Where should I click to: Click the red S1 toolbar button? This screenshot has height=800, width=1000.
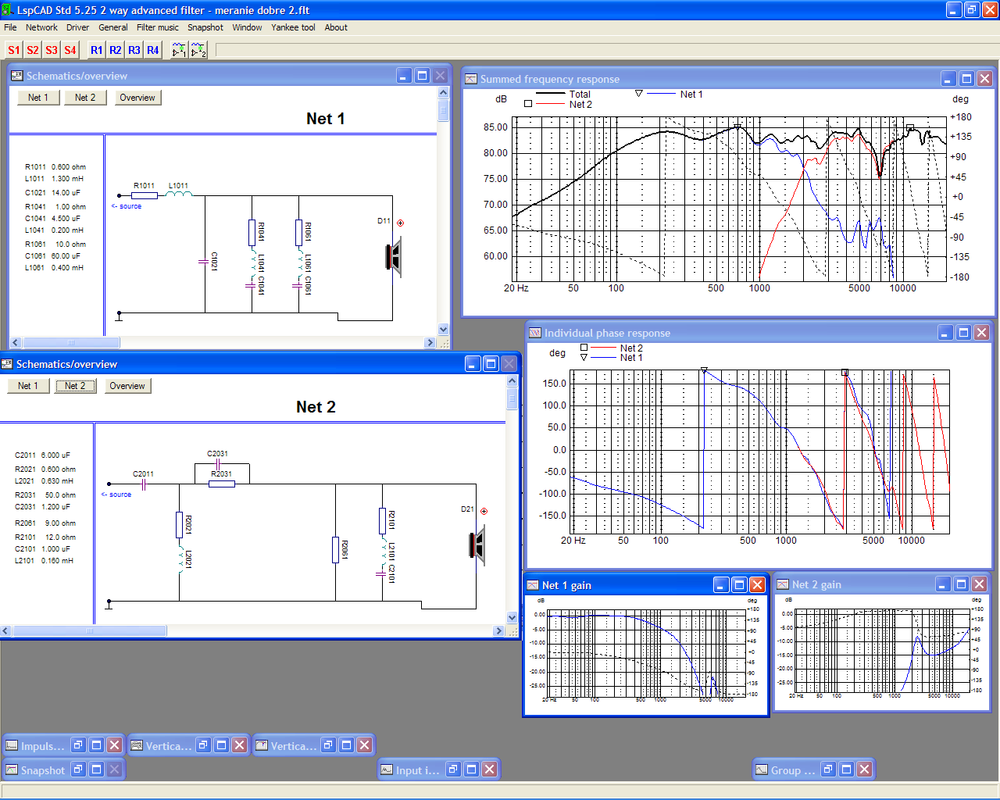click(13, 50)
